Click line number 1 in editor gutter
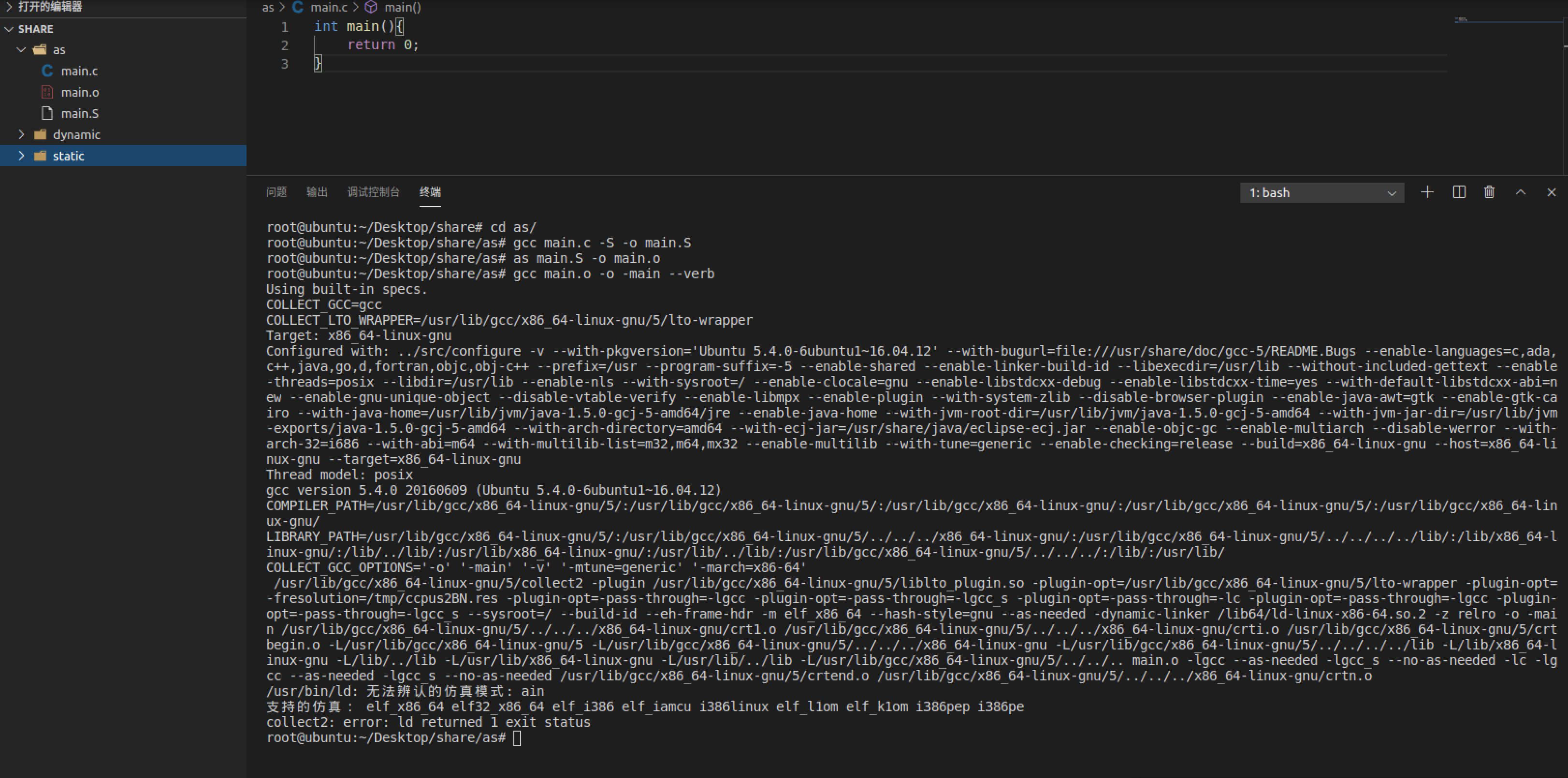The width and height of the screenshot is (1568, 778). [284, 27]
